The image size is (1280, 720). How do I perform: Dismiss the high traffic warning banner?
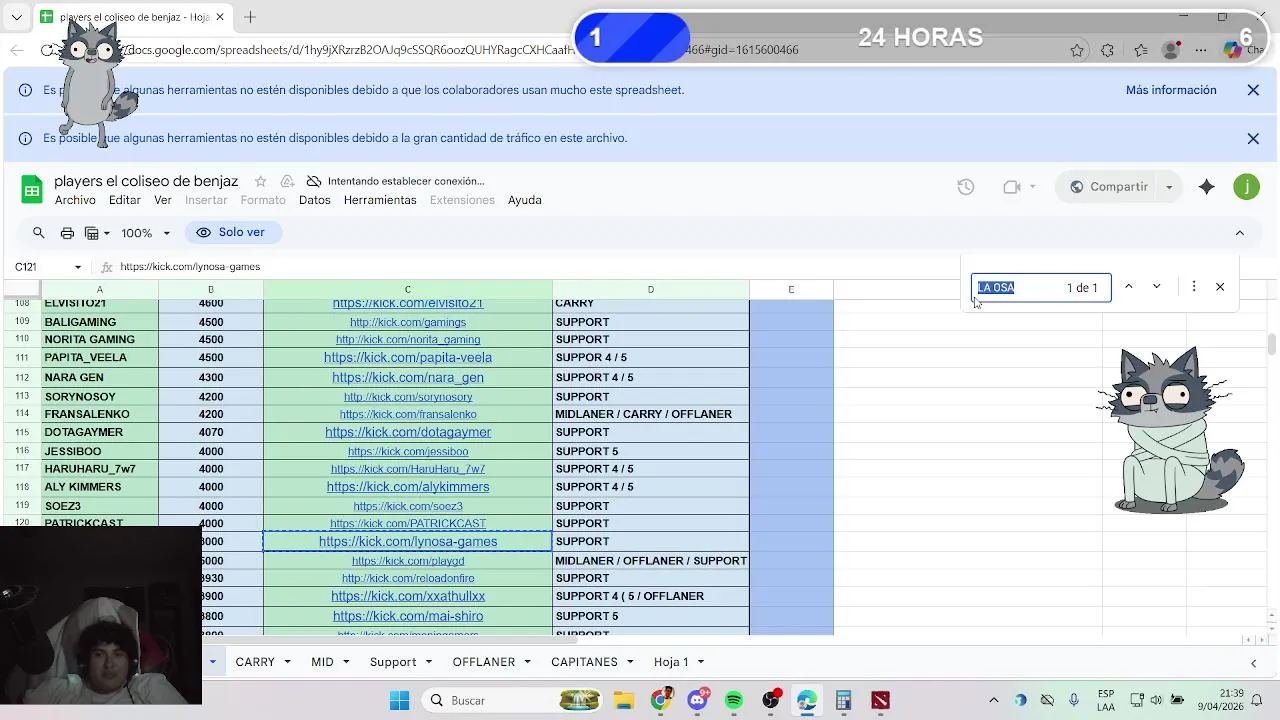click(x=1253, y=139)
